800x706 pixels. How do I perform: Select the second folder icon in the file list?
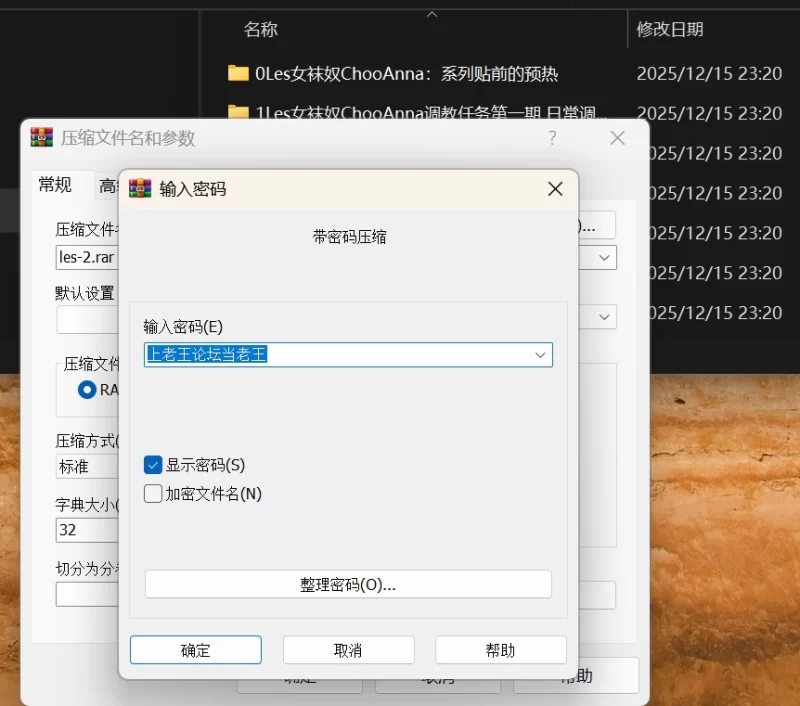point(238,113)
